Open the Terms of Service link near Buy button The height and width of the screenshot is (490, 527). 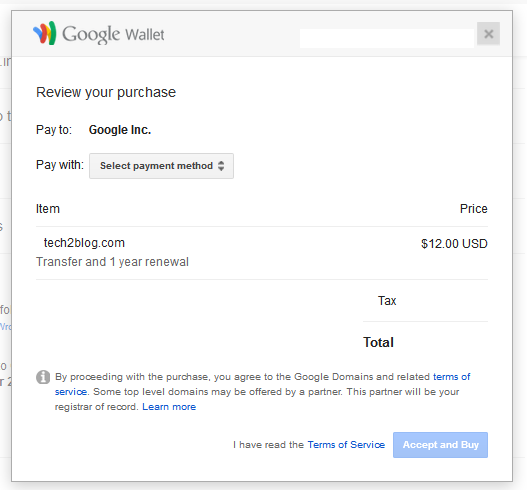(x=346, y=445)
